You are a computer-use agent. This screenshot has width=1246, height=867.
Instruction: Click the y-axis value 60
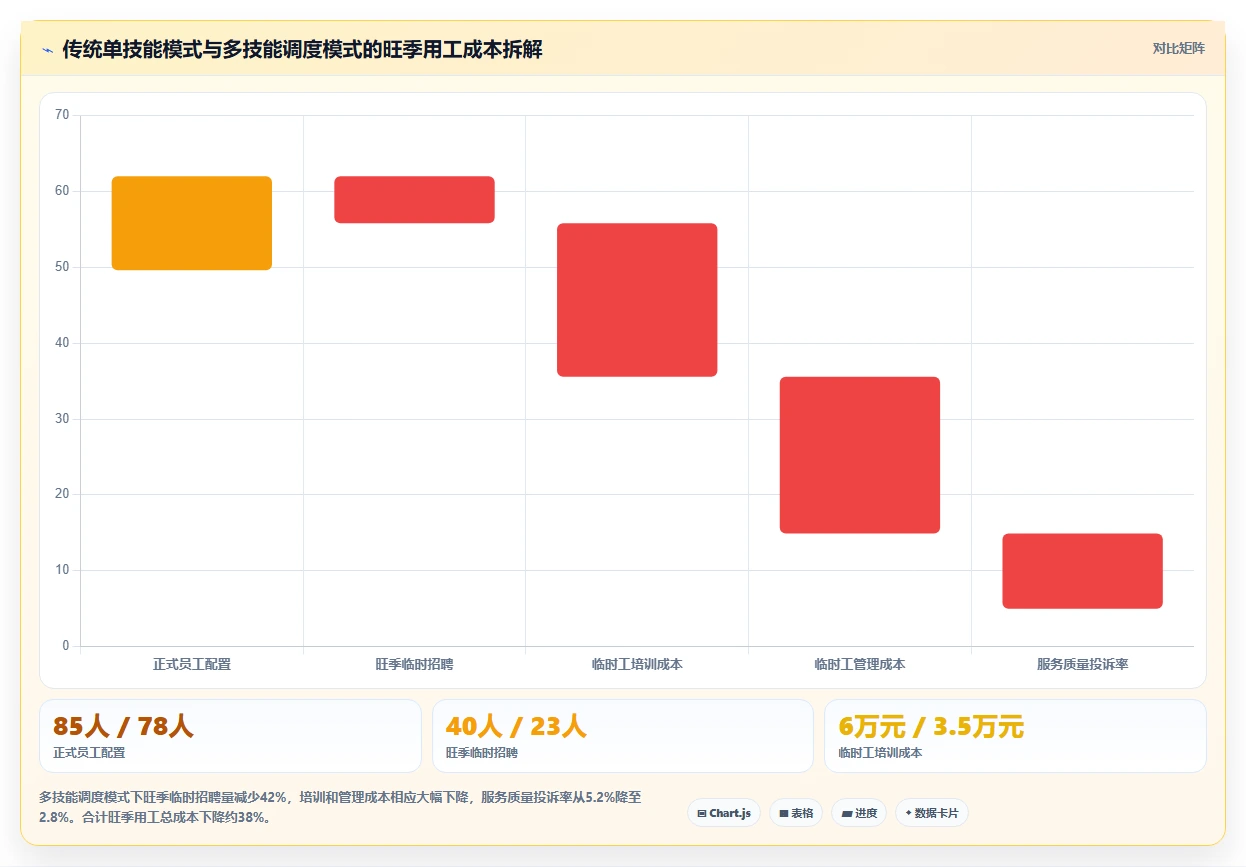[x=62, y=191]
